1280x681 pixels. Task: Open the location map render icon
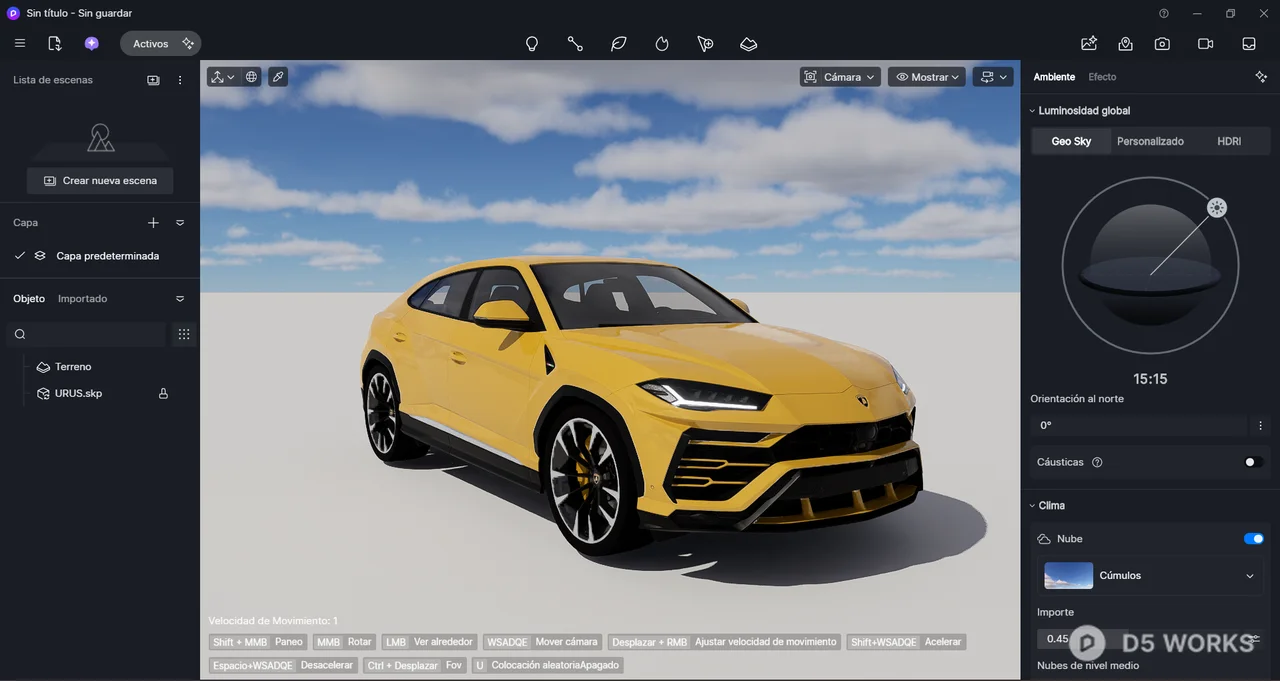tap(1126, 44)
